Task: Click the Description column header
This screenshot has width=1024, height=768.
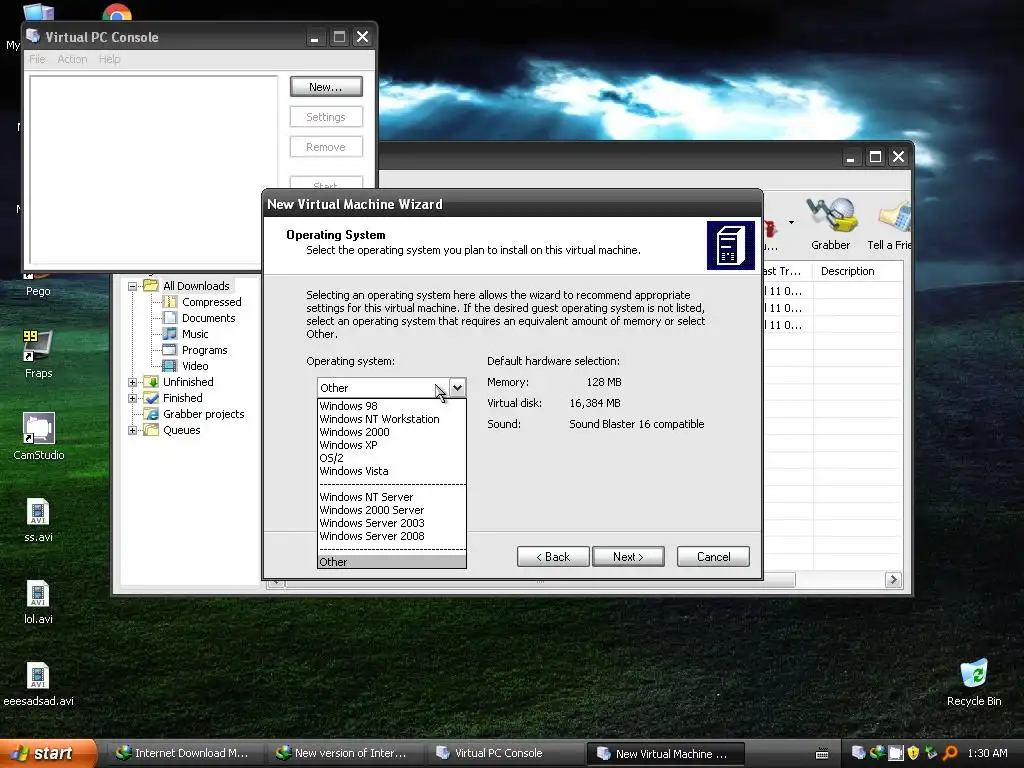Action: pyautogui.click(x=847, y=271)
